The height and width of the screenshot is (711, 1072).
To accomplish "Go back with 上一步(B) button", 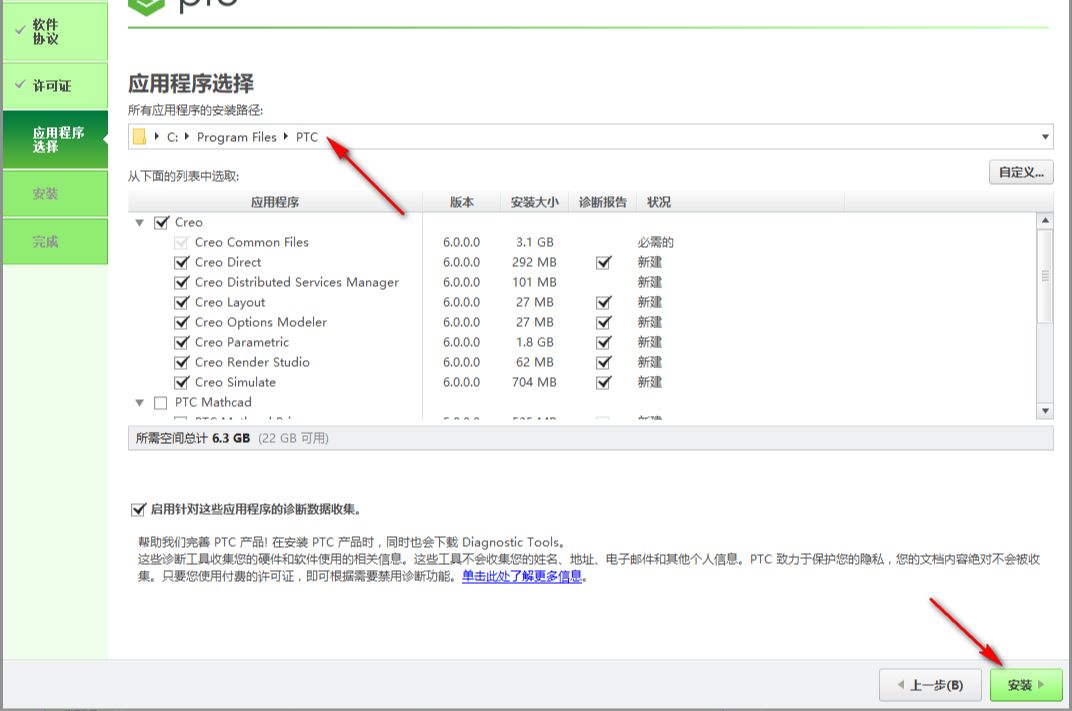I will 930,684.
